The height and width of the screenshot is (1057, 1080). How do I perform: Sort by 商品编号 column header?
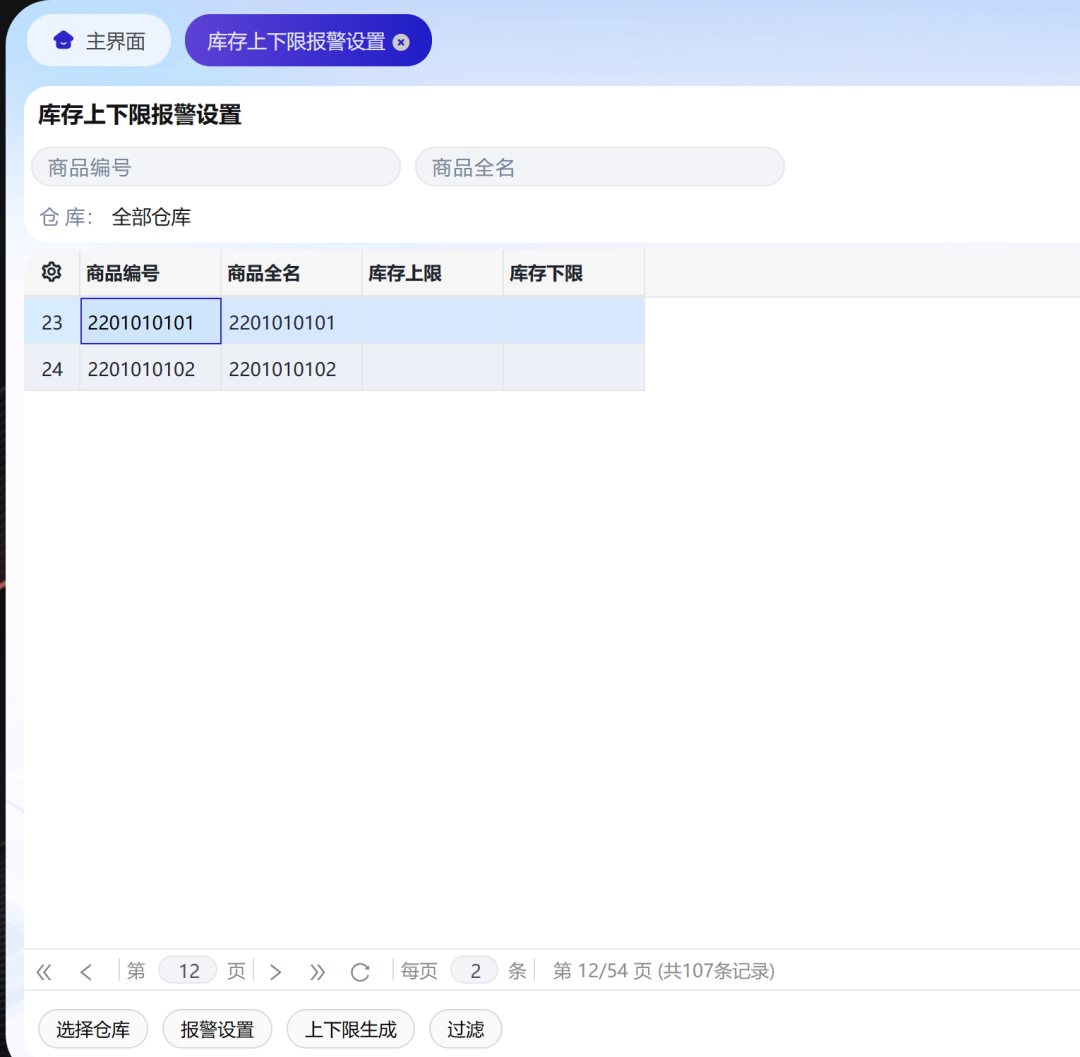tap(150, 273)
